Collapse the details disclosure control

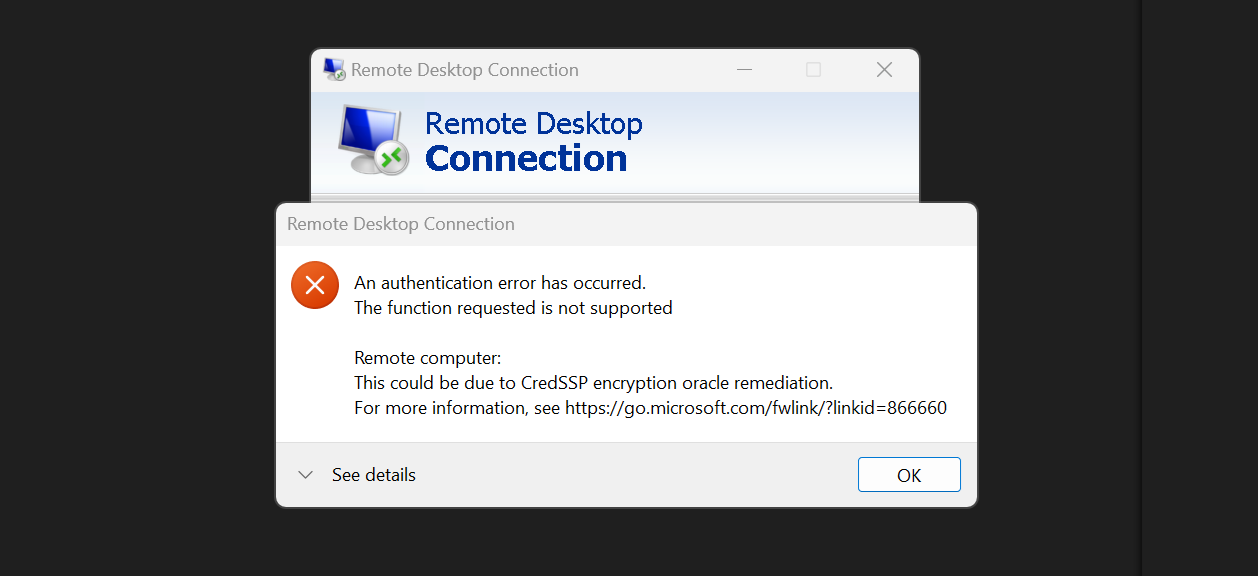click(305, 475)
